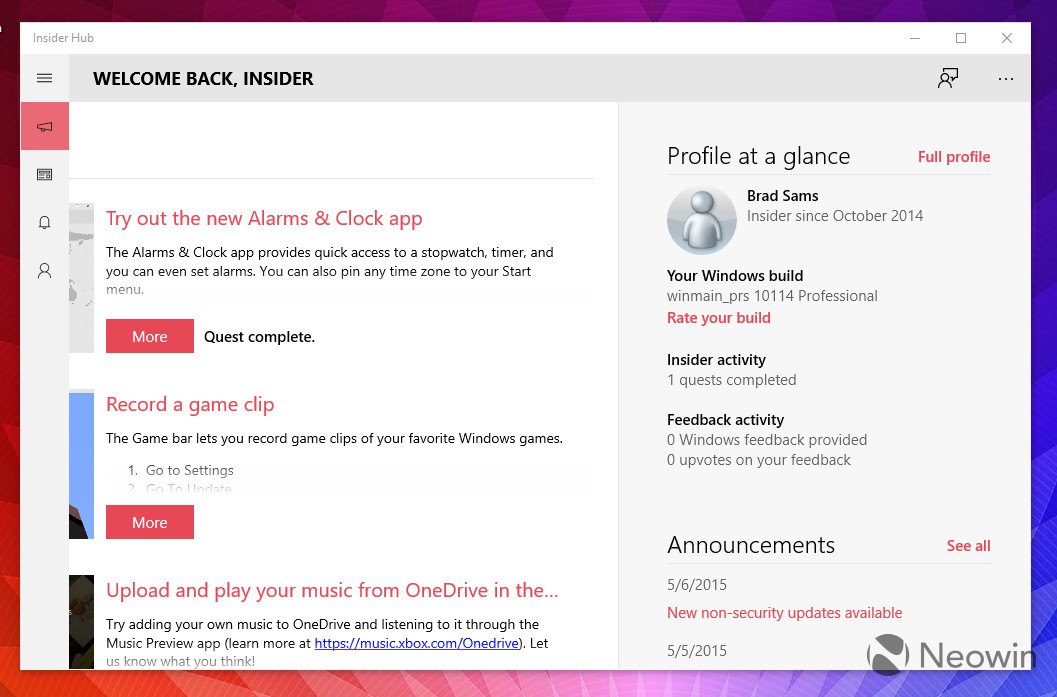
Task: Click More under Record a game clip
Action: tap(150, 522)
